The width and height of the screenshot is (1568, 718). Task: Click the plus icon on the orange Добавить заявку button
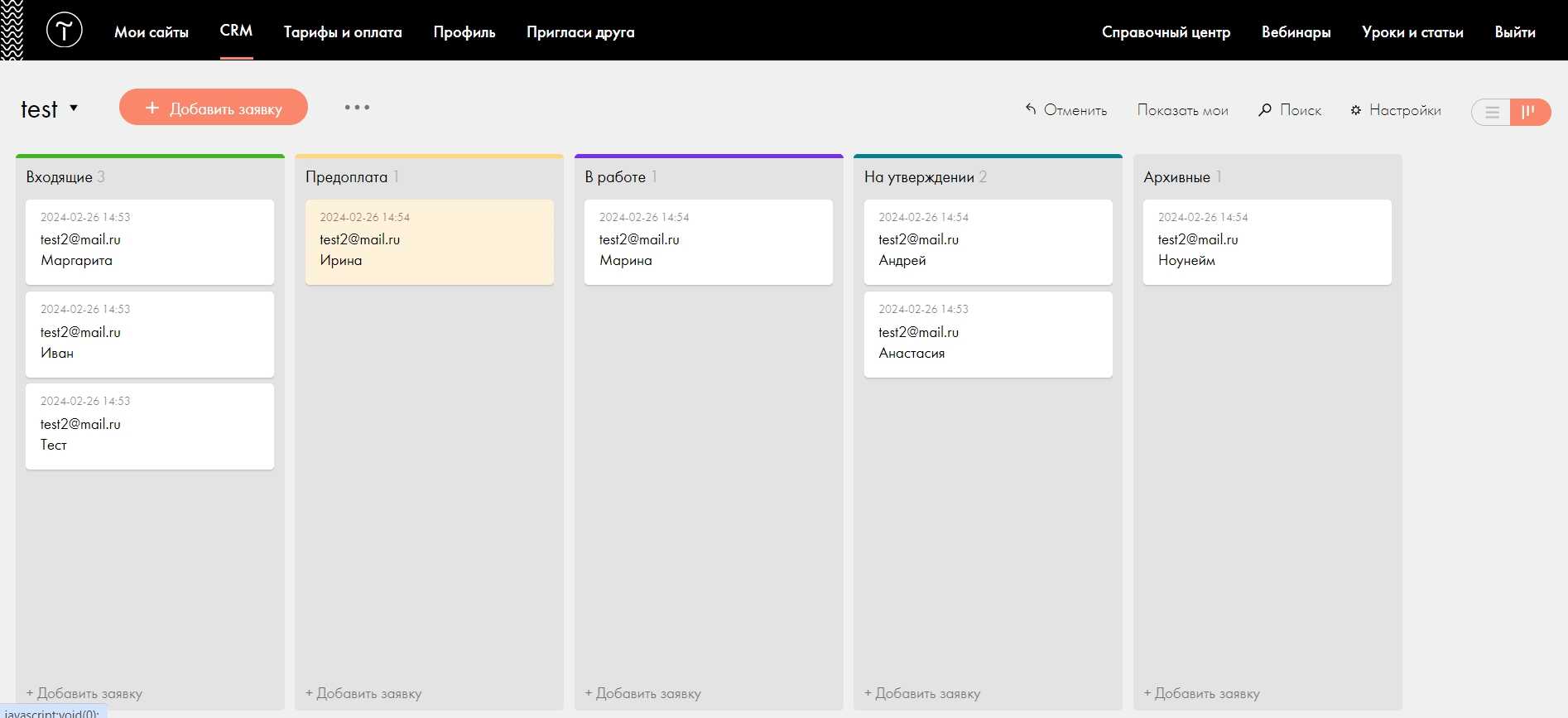152,108
